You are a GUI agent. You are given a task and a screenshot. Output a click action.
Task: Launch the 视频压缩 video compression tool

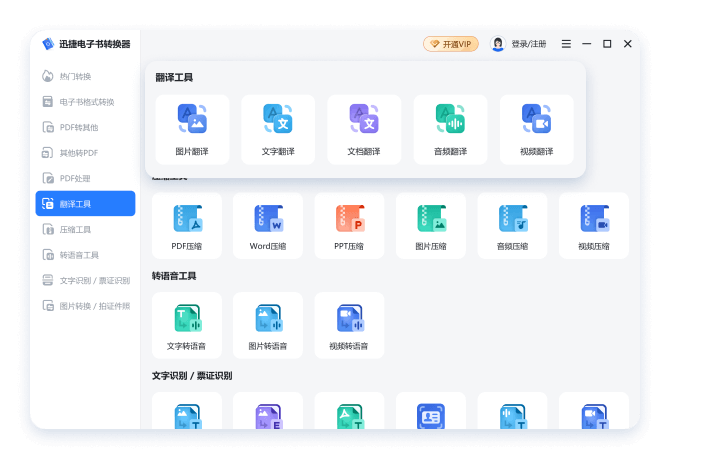click(594, 226)
